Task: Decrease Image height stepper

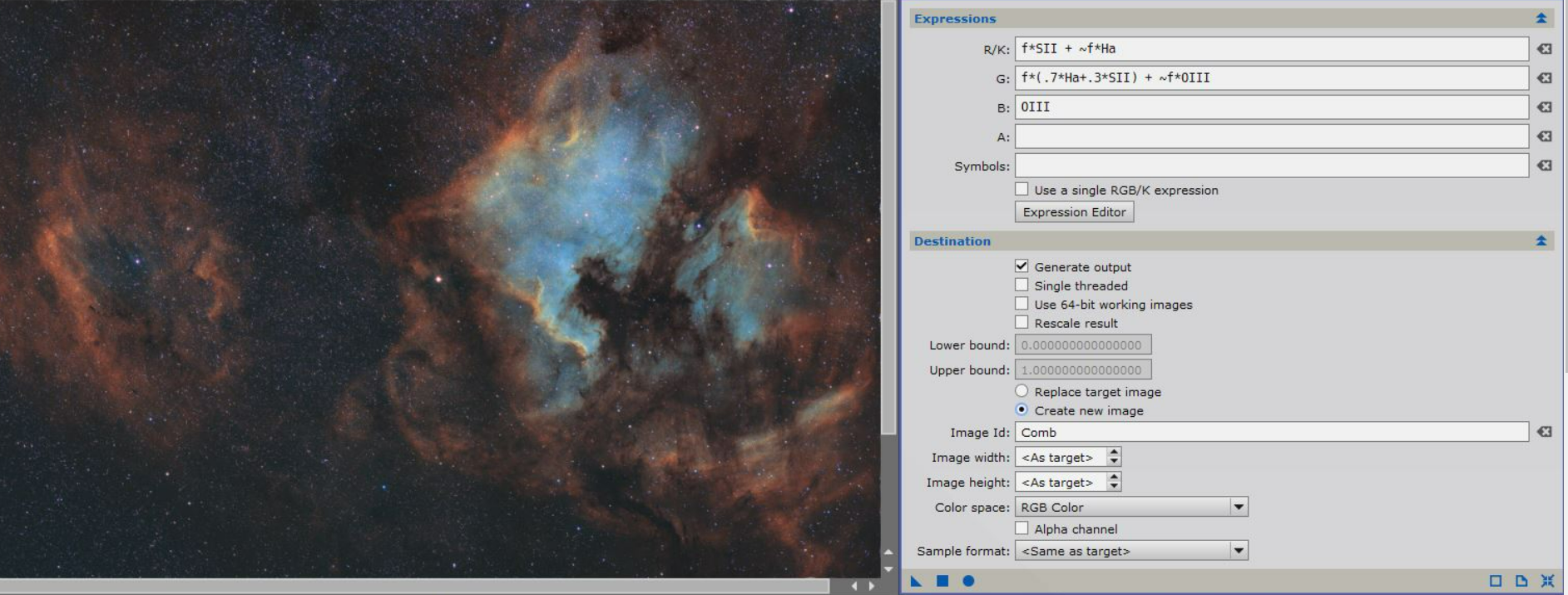Action: click(1114, 487)
